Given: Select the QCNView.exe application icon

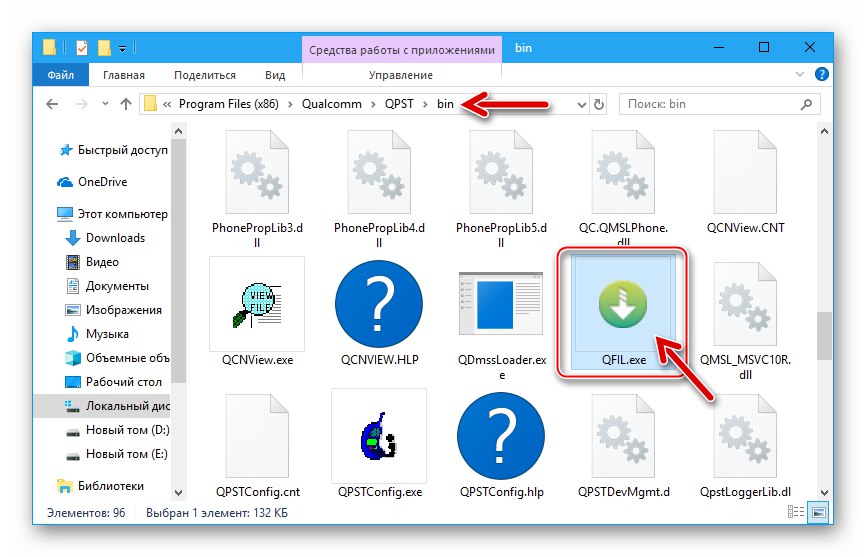Looking at the screenshot, I should coord(257,304).
